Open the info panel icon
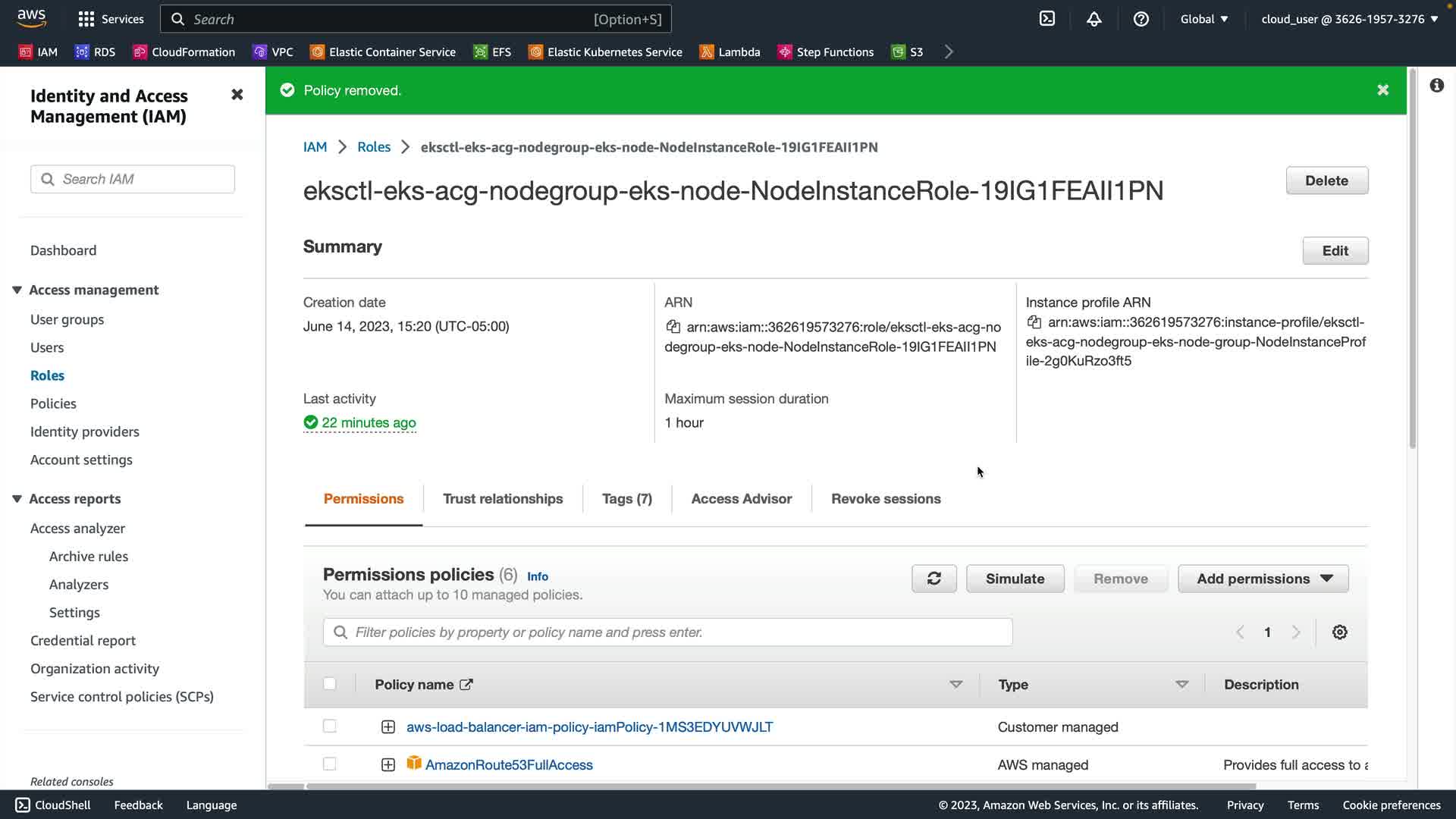1456x819 pixels. click(x=1436, y=86)
